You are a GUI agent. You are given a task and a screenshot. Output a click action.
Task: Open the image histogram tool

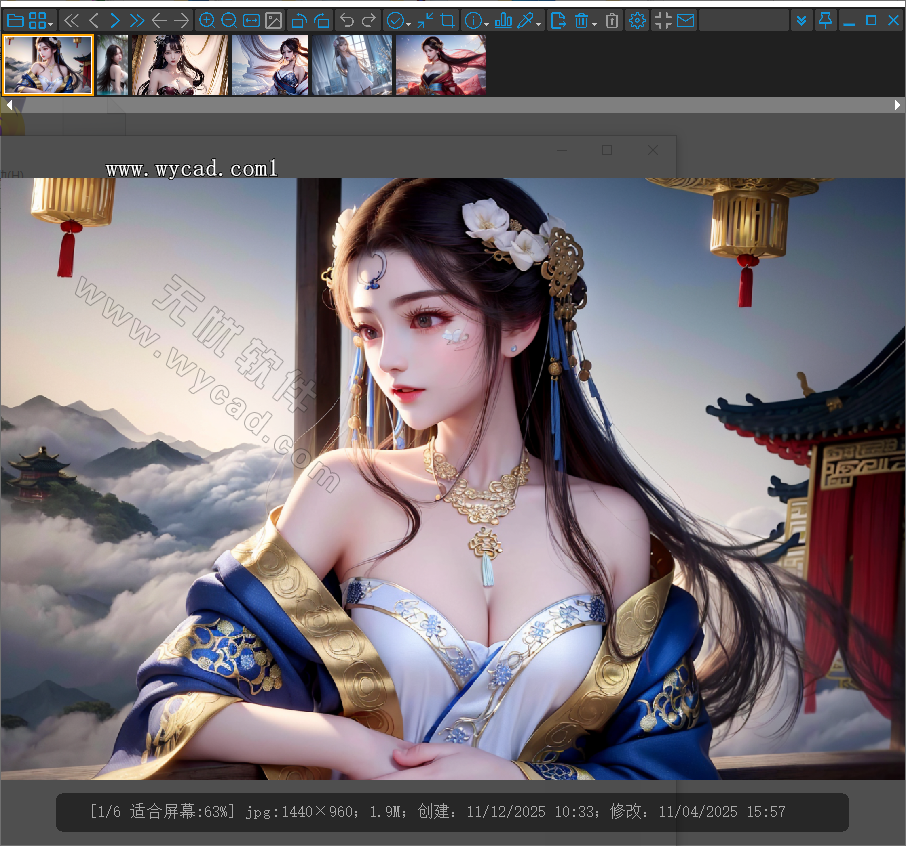point(505,20)
